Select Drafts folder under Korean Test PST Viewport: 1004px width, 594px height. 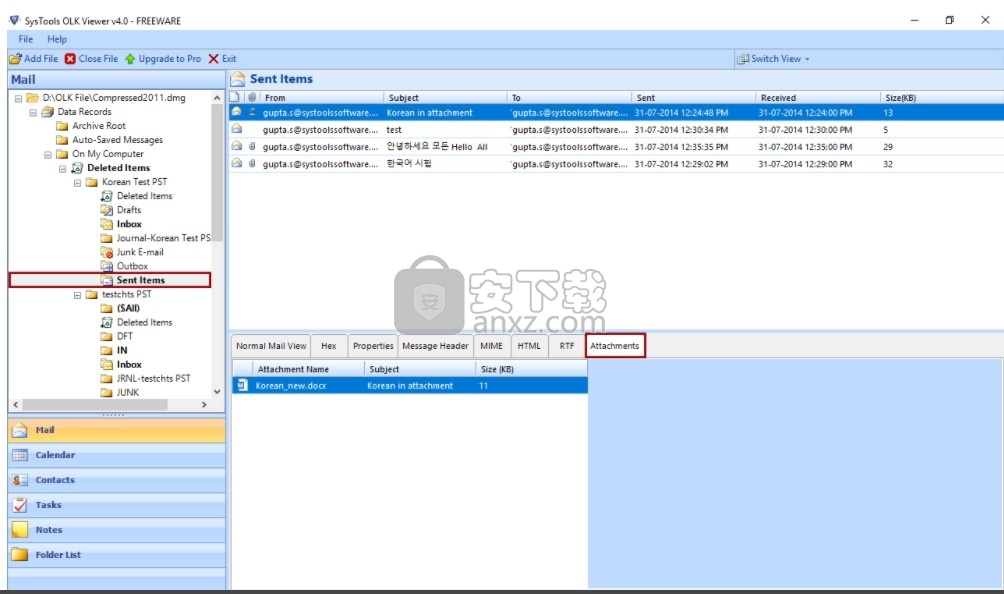coord(129,210)
